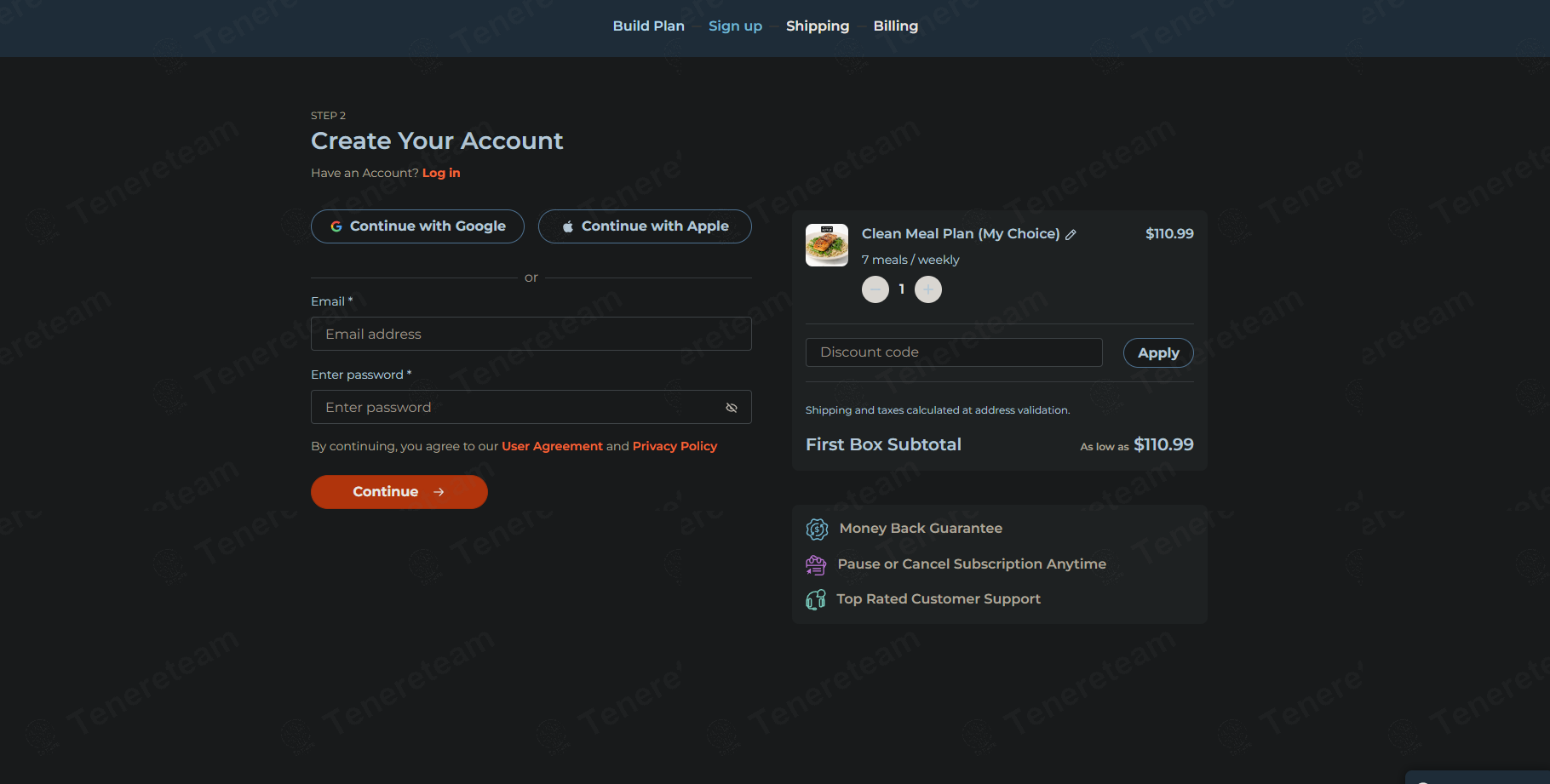Screen dimensions: 1550x784
Task: Focus the Email address field
Action: click(x=531, y=335)
